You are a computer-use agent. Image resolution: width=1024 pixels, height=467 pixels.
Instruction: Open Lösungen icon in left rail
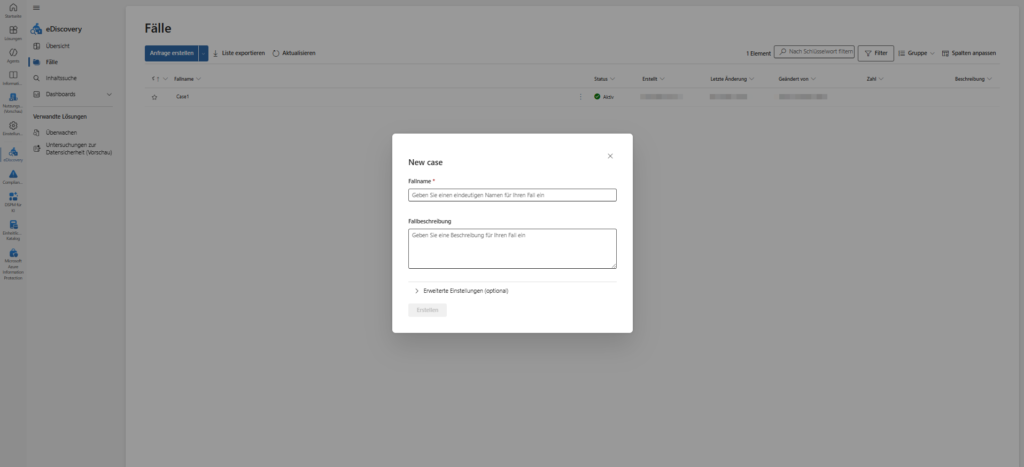click(x=13, y=30)
